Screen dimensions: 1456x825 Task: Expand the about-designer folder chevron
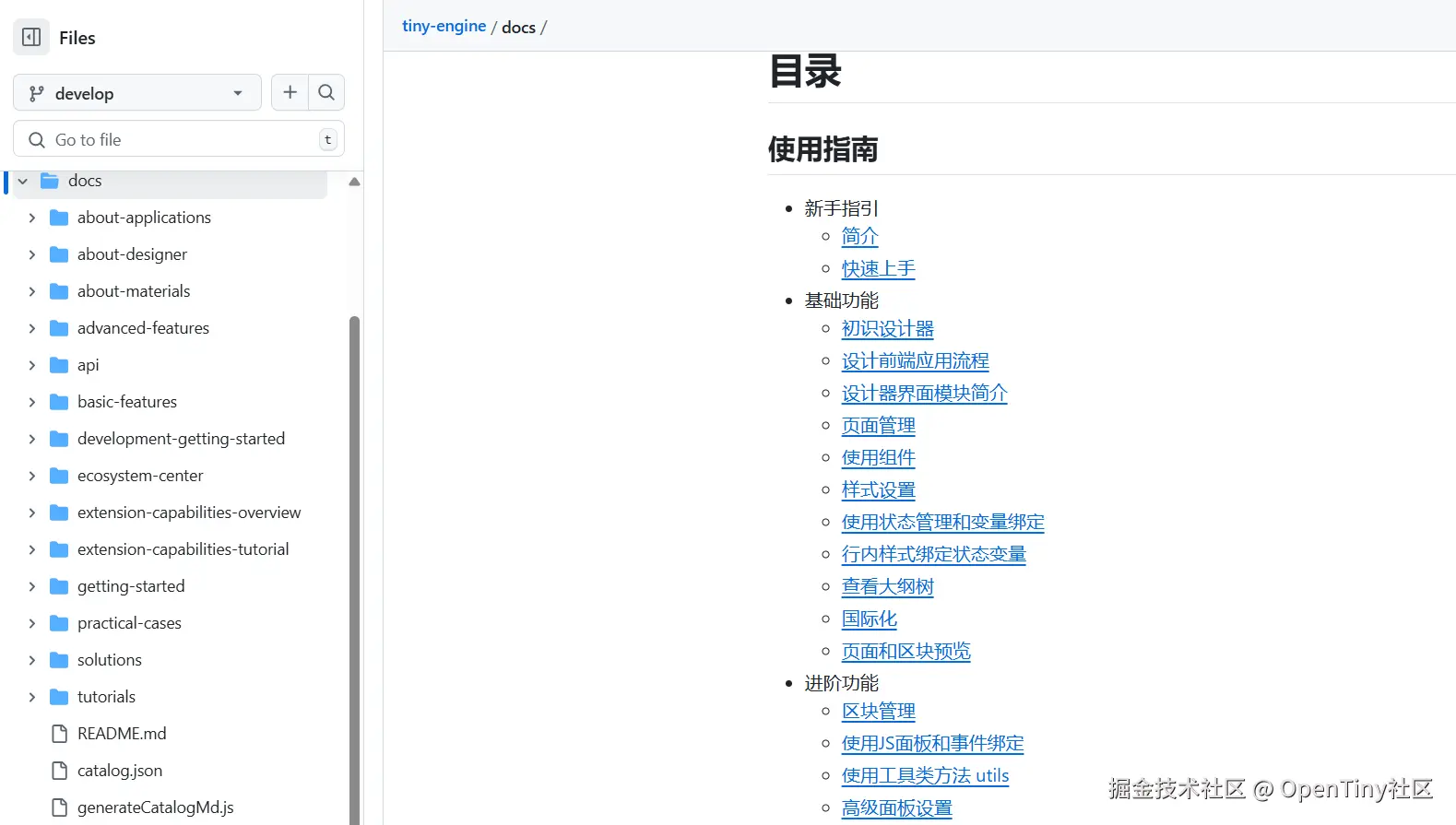click(x=32, y=254)
